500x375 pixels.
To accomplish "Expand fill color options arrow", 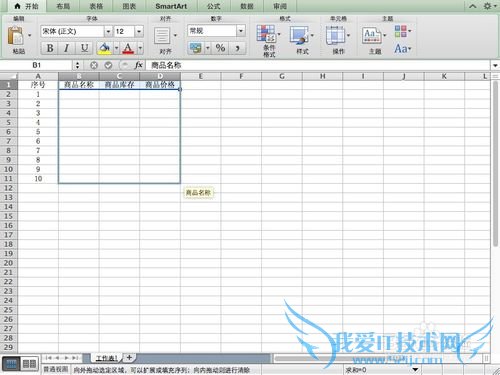I will coord(116,48).
